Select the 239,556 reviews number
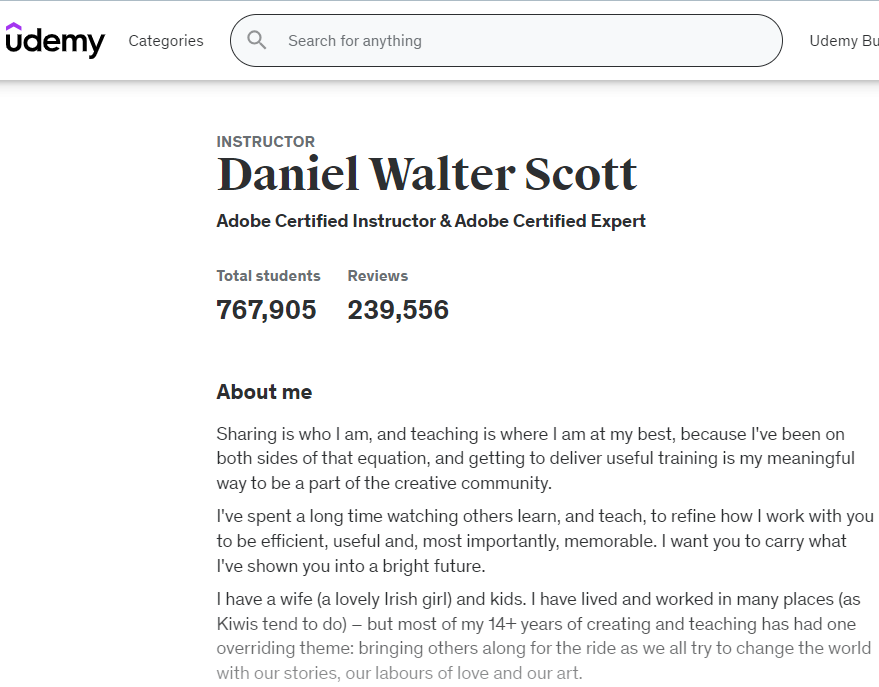This screenshot has height=687, width=879. (x=398, y=310)
